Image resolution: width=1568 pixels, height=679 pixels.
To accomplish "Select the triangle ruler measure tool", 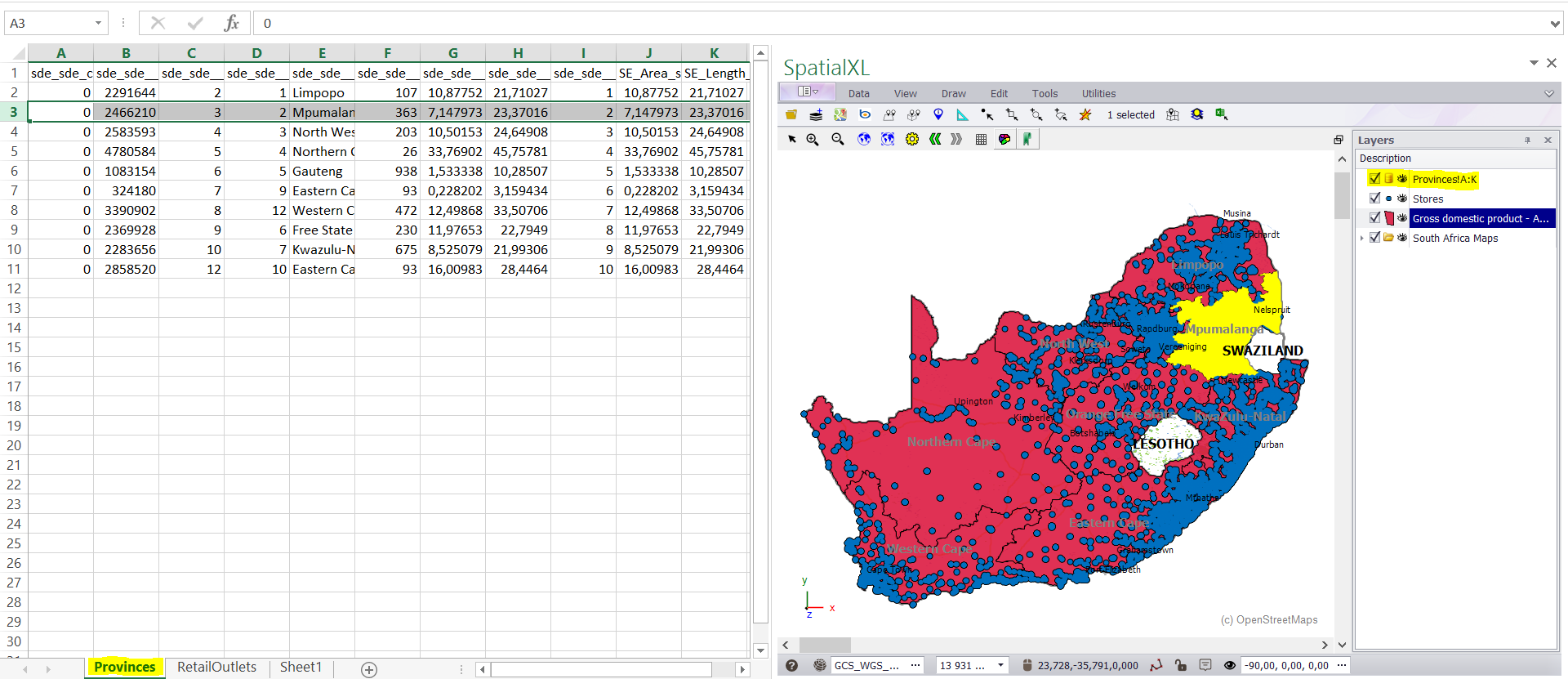I will tap(962, 115).
